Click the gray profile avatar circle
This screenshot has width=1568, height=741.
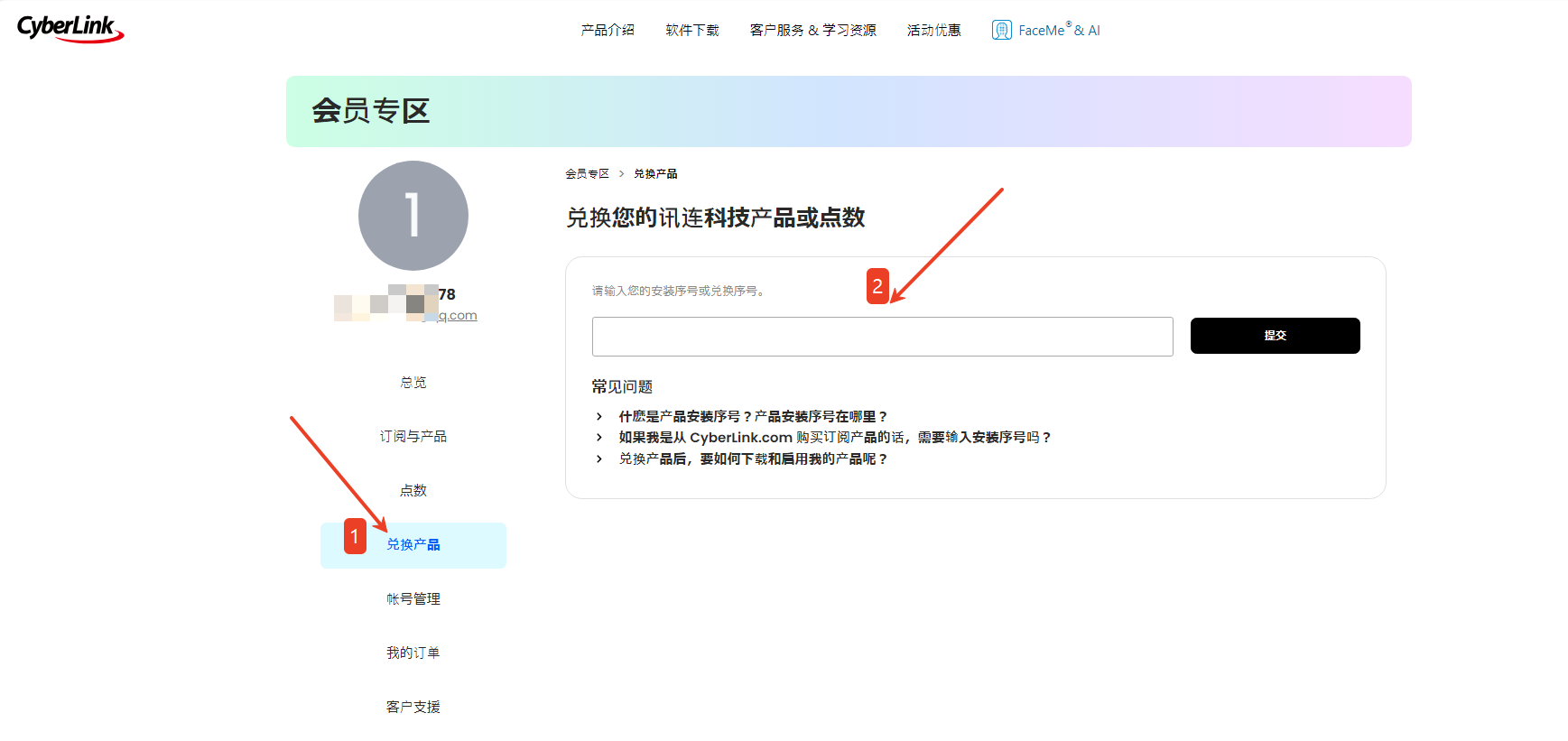pos(413,216)
